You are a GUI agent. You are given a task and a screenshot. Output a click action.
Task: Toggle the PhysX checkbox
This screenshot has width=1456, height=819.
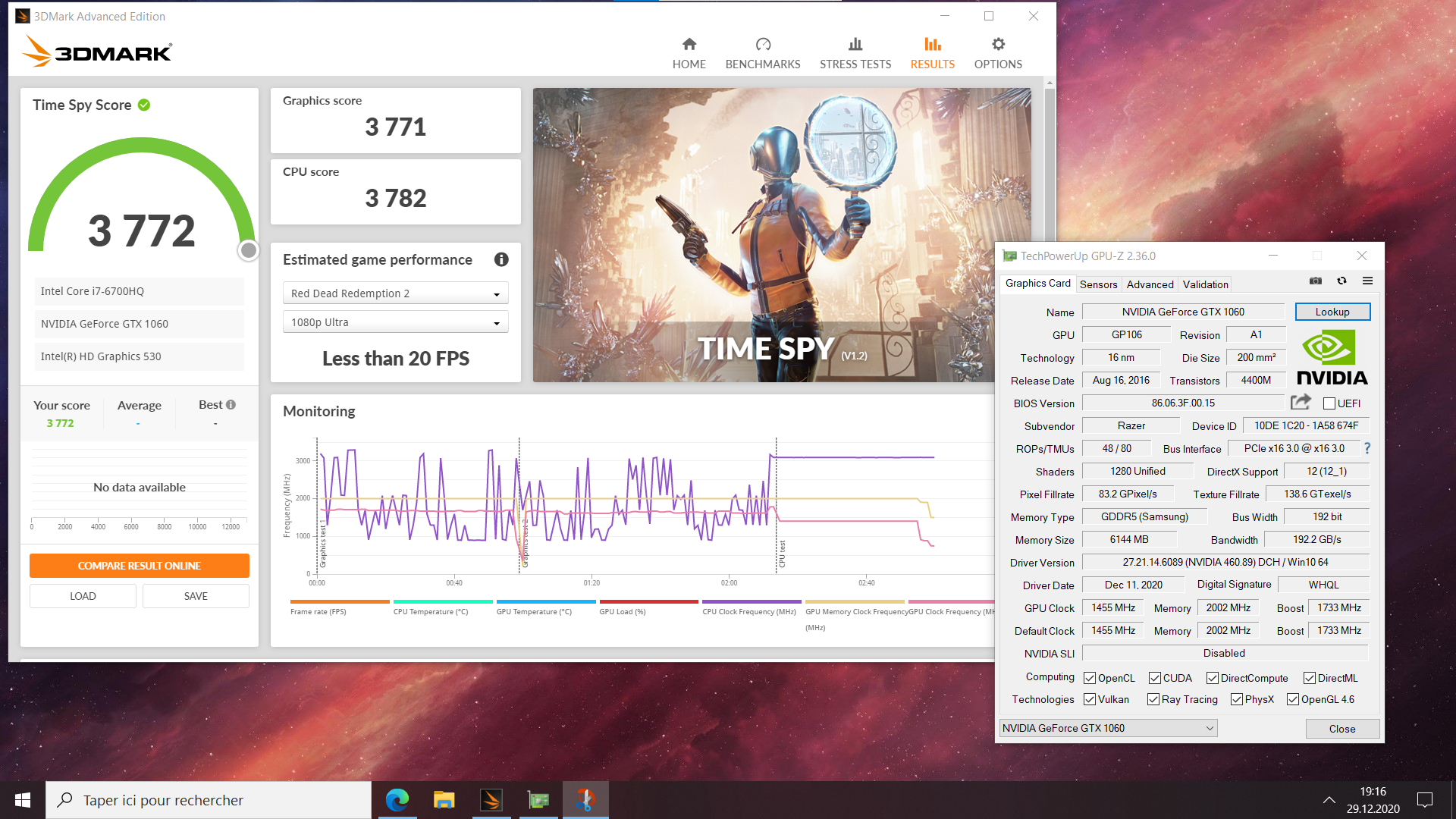click(1237, 699)
